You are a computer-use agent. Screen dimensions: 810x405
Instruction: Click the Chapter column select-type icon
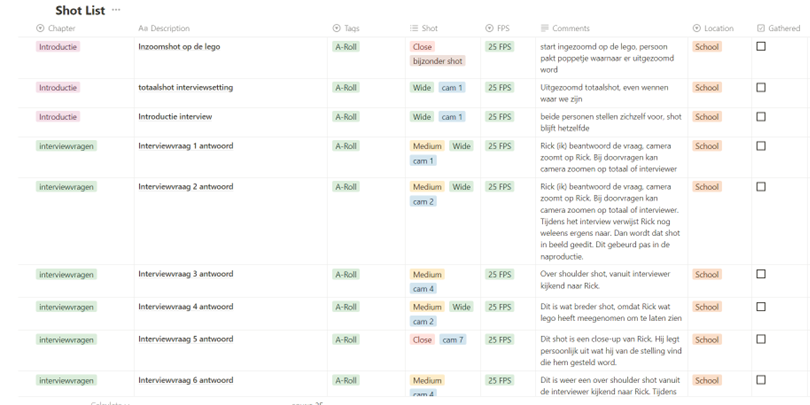click(40, 28)
